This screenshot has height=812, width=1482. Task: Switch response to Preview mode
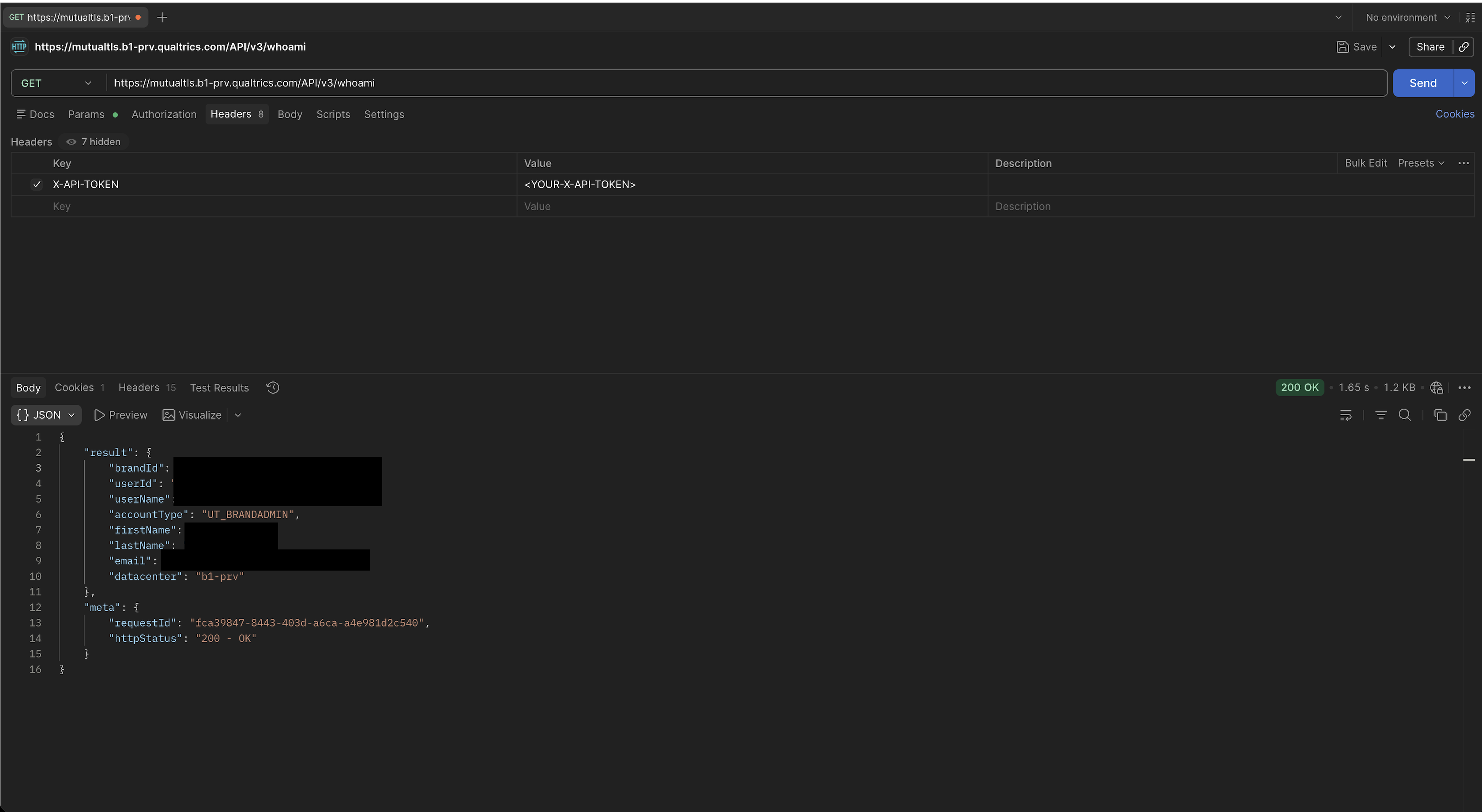pos(121,415)
